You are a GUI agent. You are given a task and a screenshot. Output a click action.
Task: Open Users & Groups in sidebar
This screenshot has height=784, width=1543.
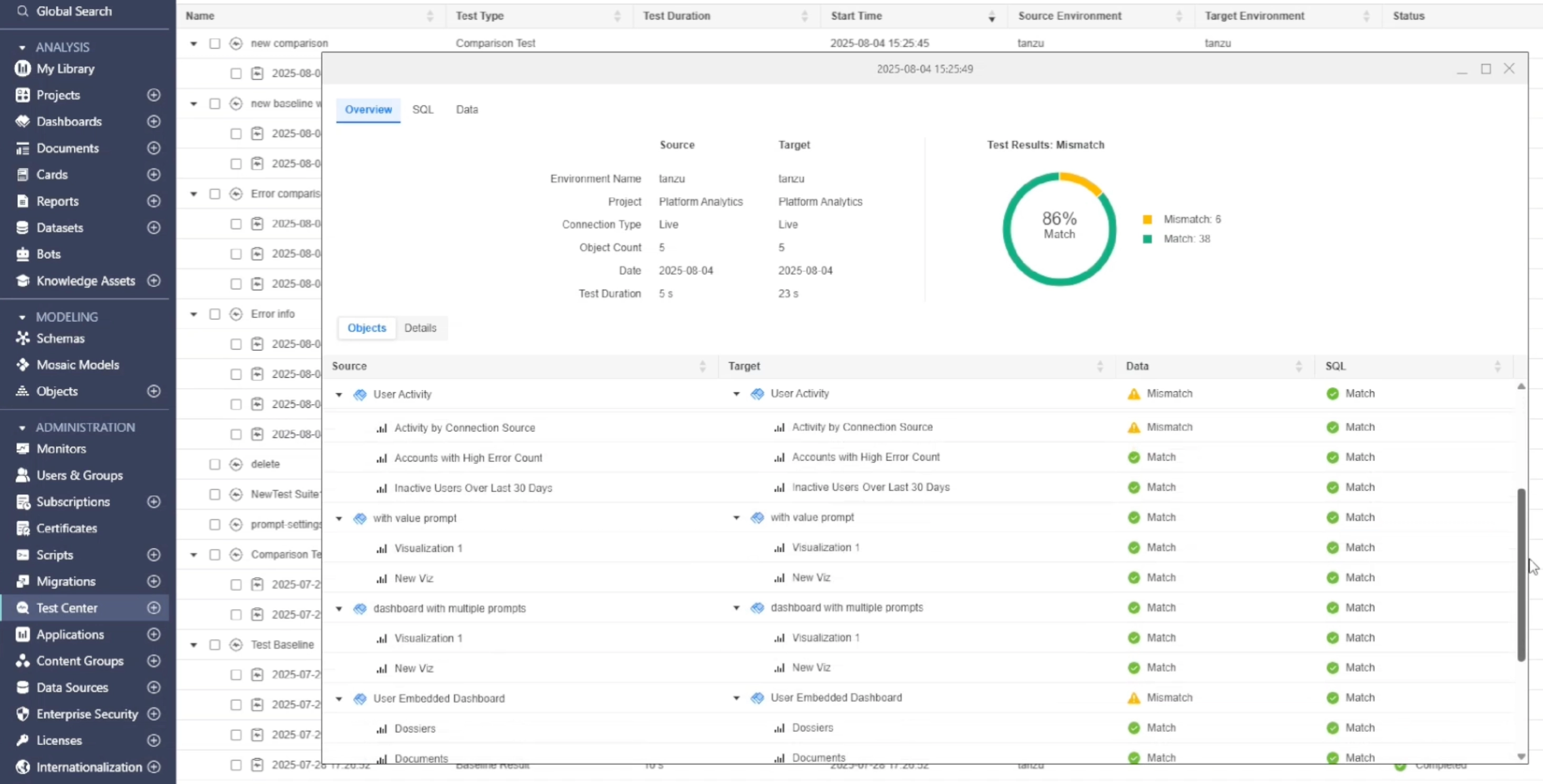click(79, 476)
